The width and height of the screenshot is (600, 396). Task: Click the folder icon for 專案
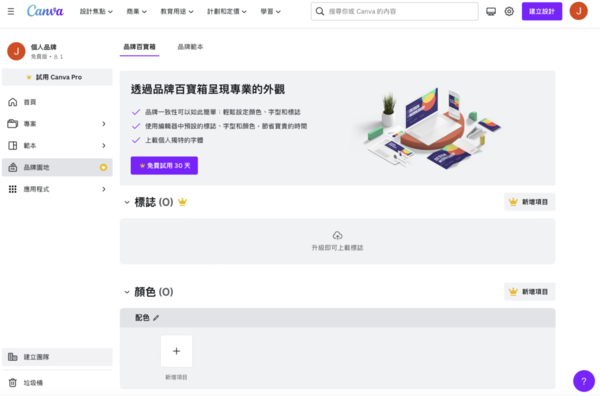coord(13,124)
